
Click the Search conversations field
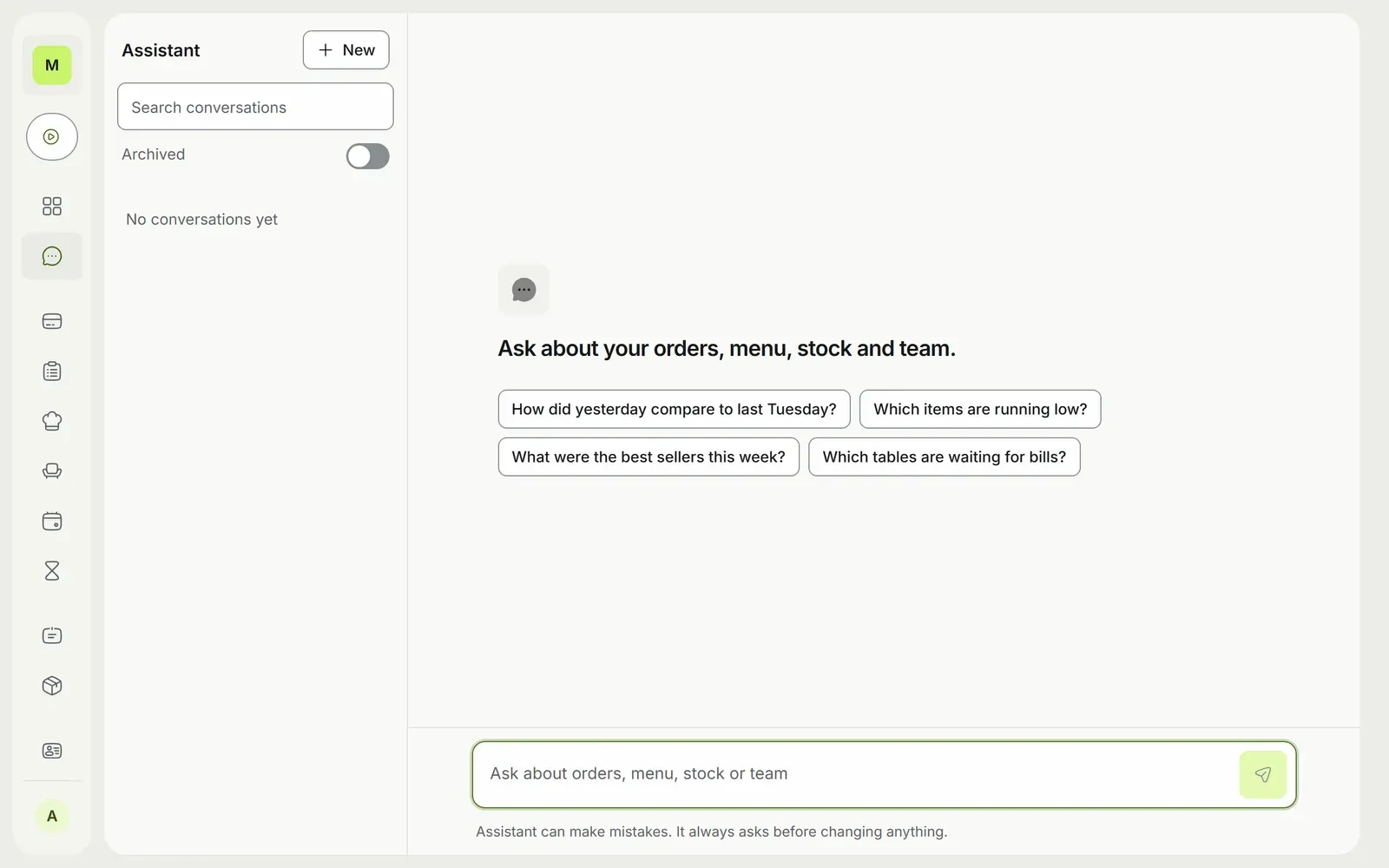pyautogui.click(x=255, y=107)
